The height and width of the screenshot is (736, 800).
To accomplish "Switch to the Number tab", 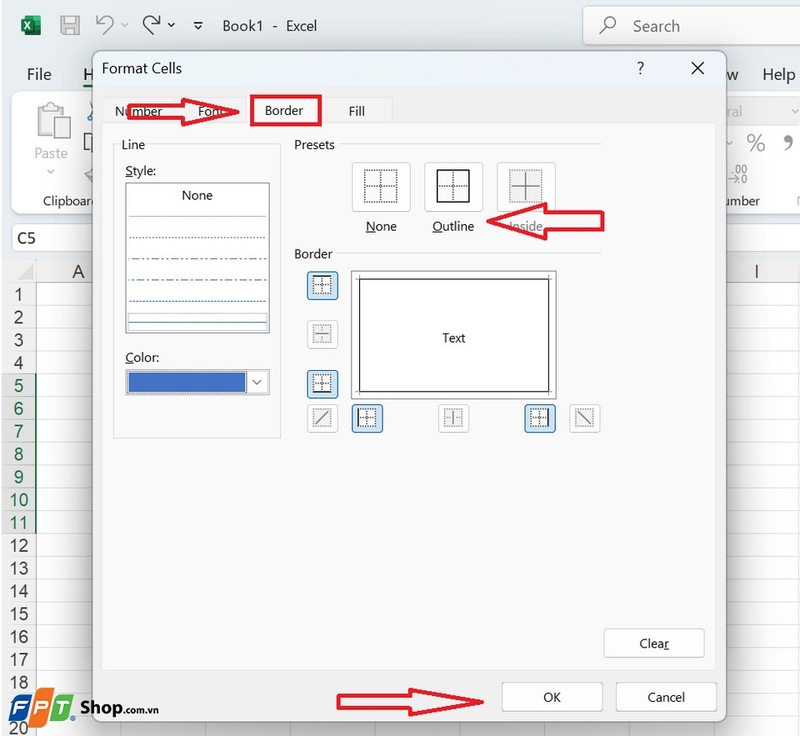I will [138, 111].
